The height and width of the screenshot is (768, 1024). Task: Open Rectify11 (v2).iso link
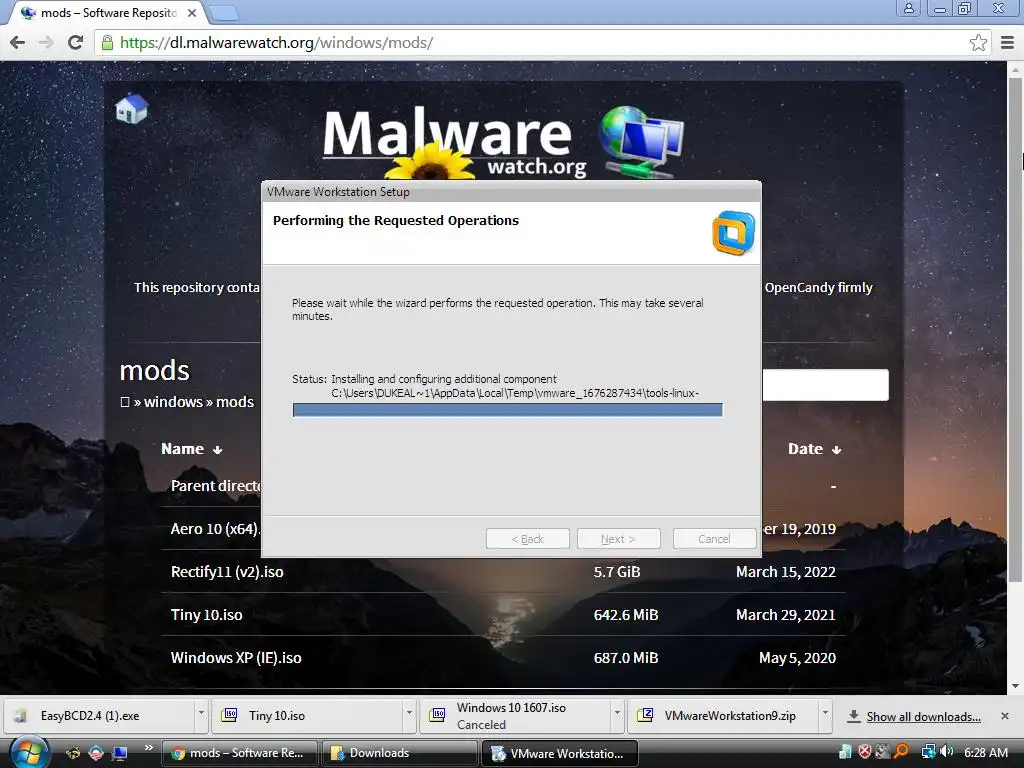pos(227,572)
